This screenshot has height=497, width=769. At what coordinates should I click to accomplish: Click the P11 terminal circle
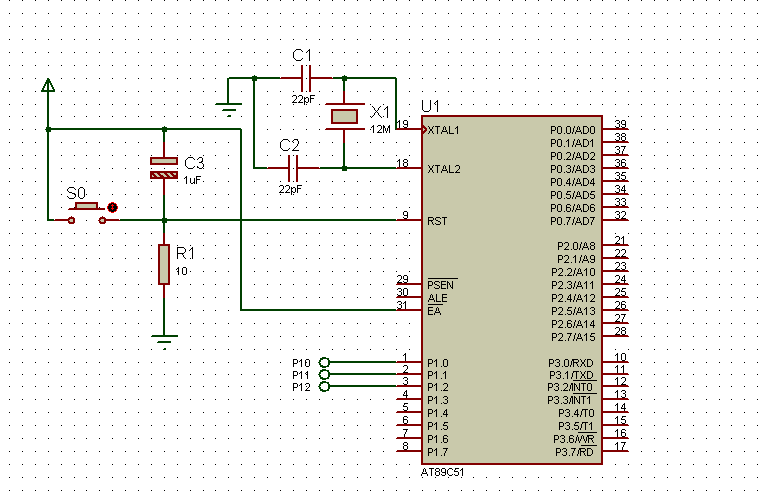pyautogui.click(x=324, y=374)
